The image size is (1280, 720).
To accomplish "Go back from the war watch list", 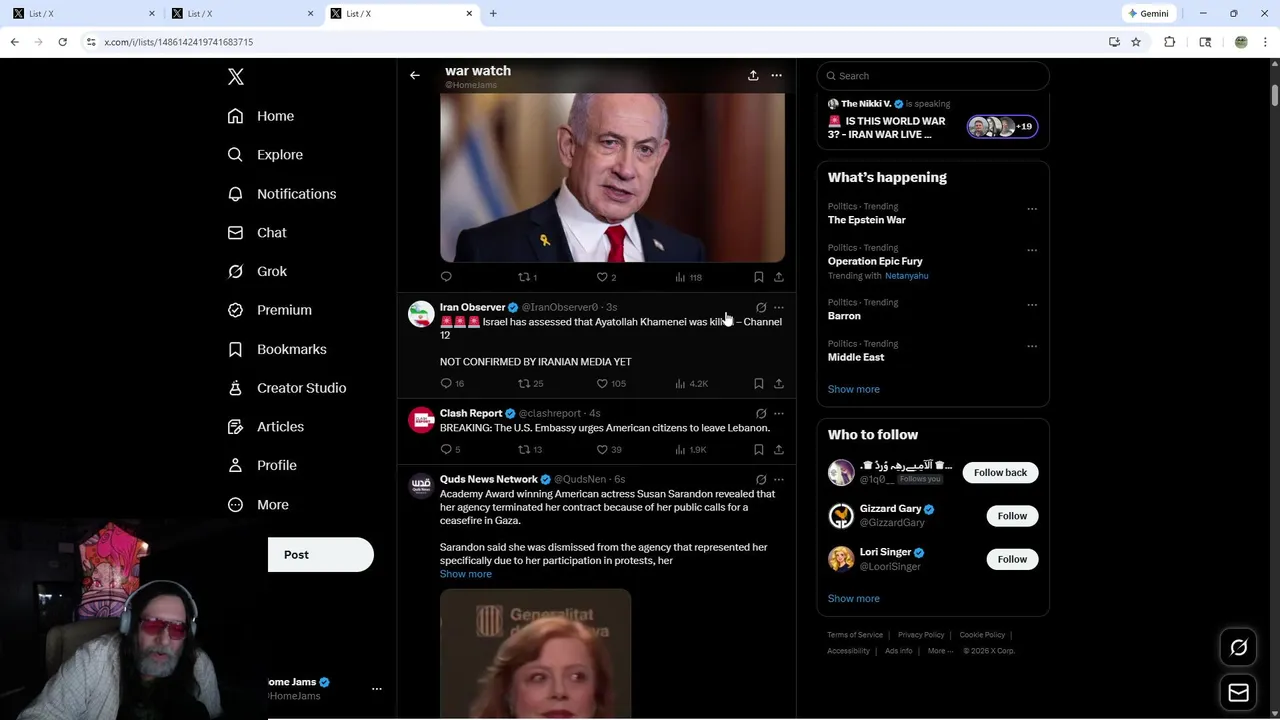I will point(415,75).
